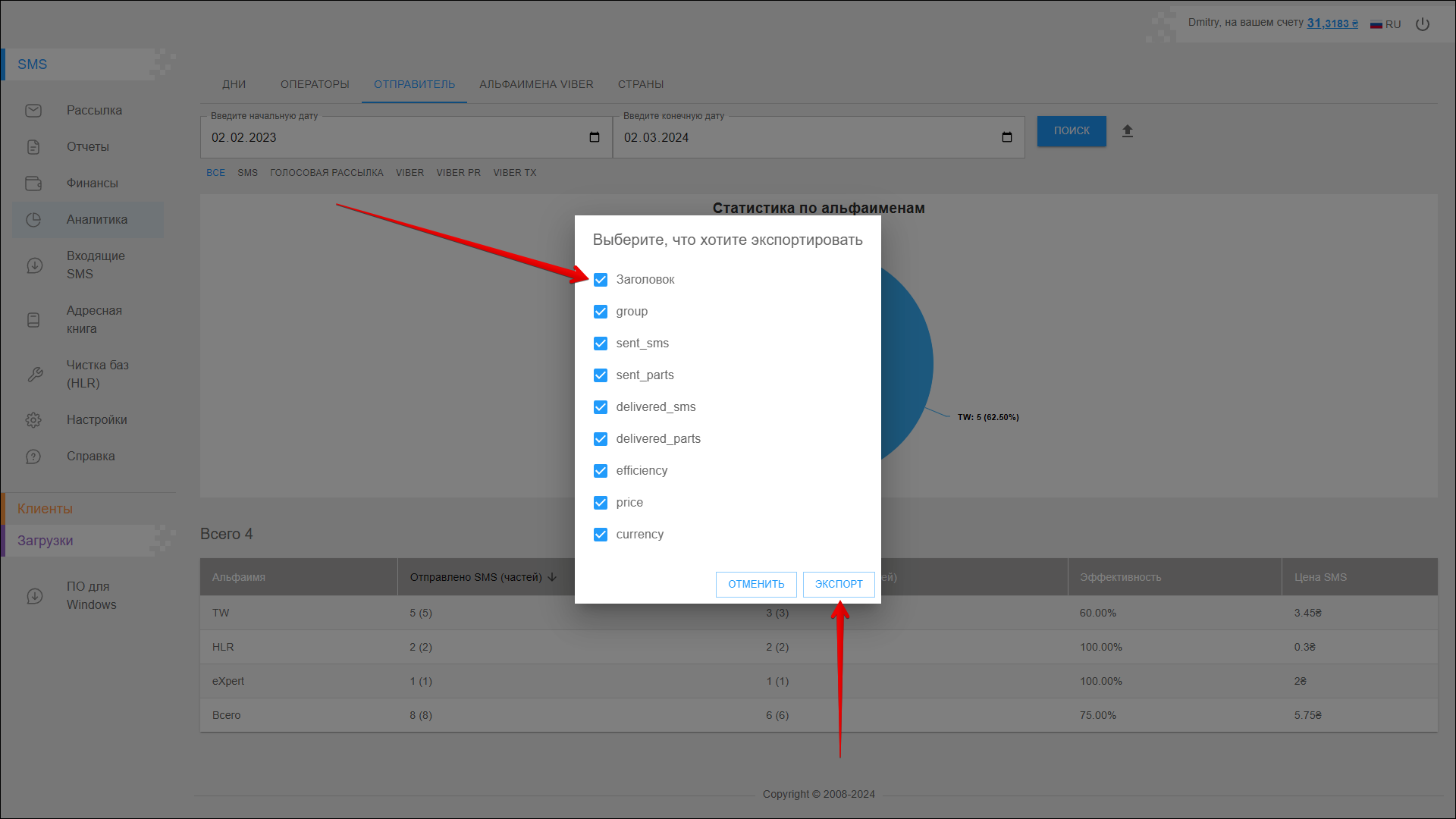Viewport: 1456px width, 819px height.
Task: Click the Финансы wallet icon
Action: (x=33, y=184)
